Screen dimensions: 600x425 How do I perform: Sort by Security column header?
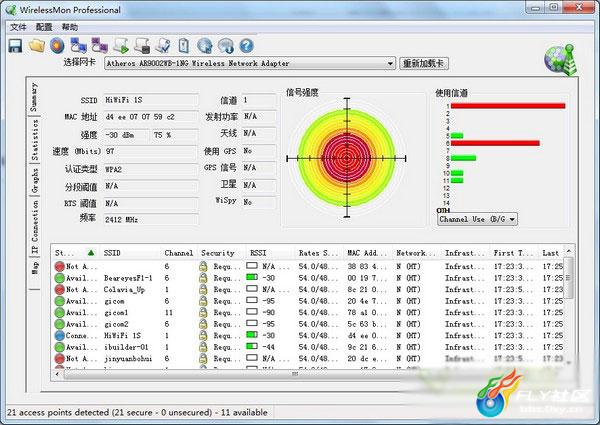point(221,253)
